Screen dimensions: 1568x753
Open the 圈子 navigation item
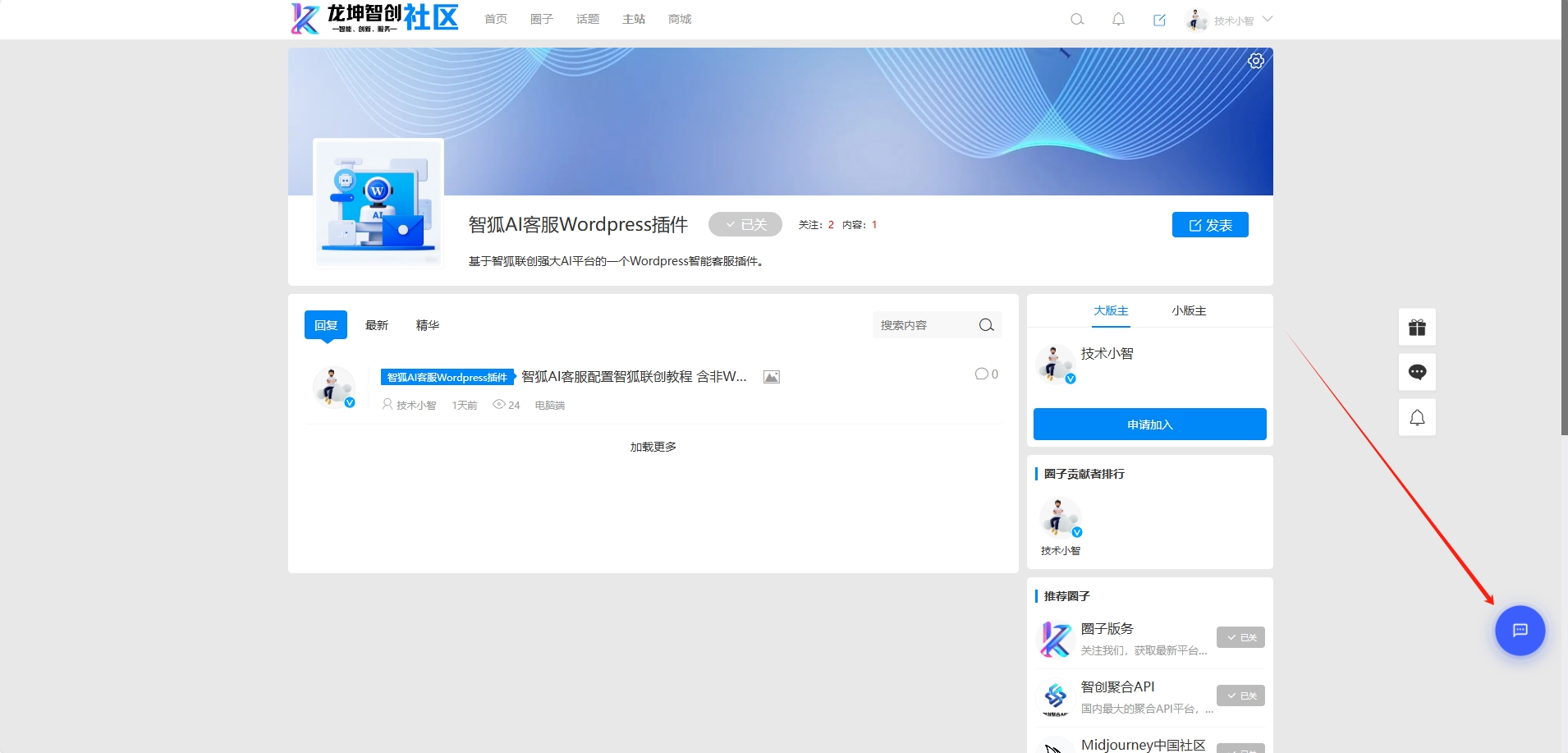point(542,19)
